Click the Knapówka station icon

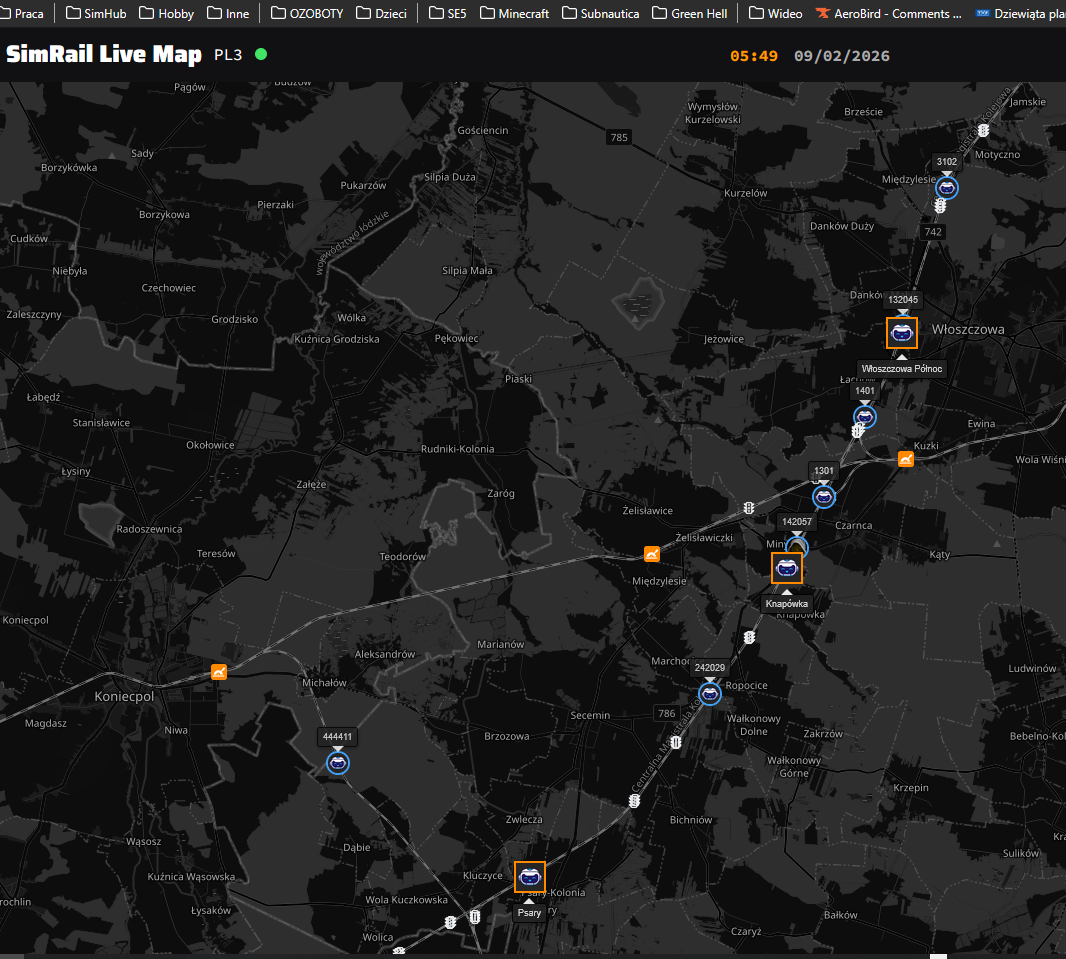(x=786, y=568)
